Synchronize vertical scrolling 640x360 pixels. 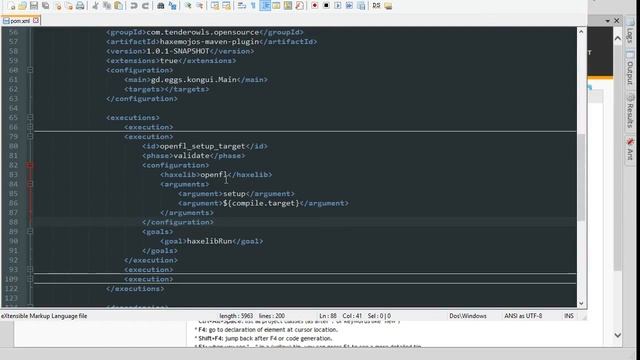pos(215,6)
